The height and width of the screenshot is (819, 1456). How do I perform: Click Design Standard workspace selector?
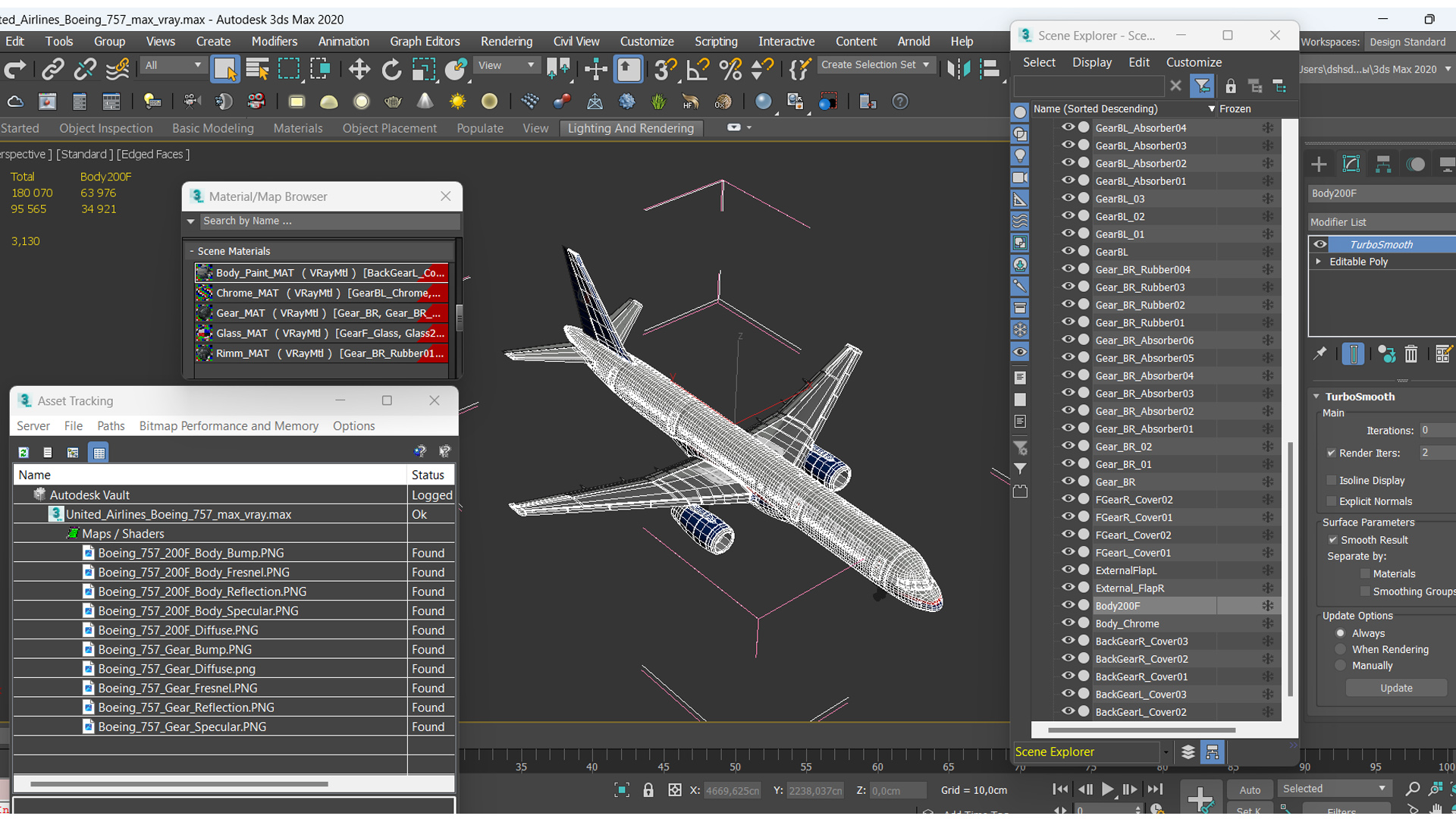1408,42
